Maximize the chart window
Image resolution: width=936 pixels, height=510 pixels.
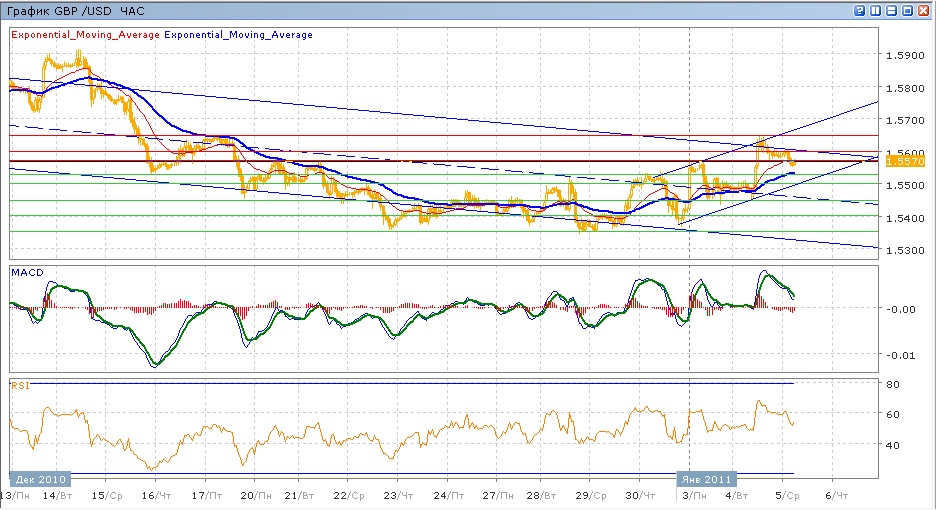tap(907, 11)
